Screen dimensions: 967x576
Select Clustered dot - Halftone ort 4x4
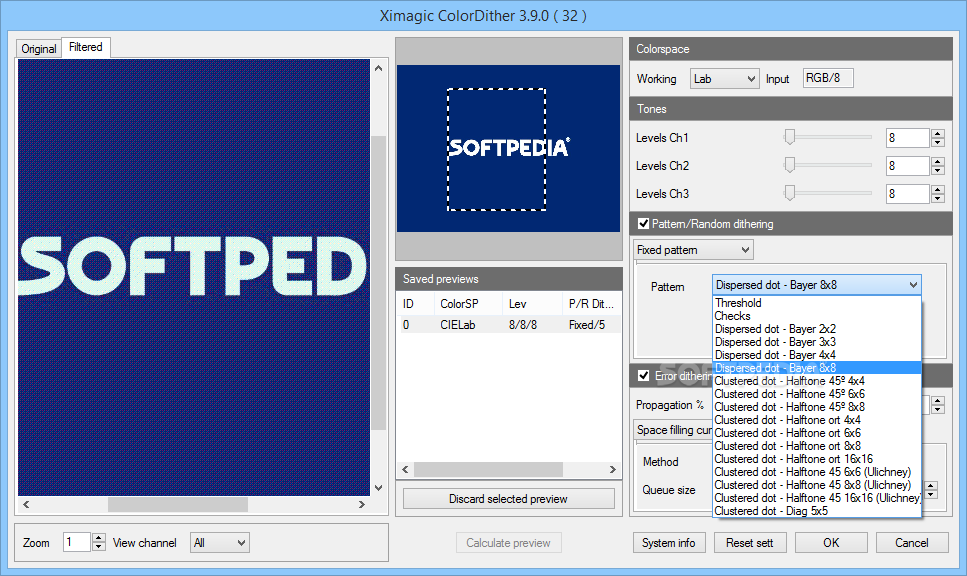click(817, 420)
